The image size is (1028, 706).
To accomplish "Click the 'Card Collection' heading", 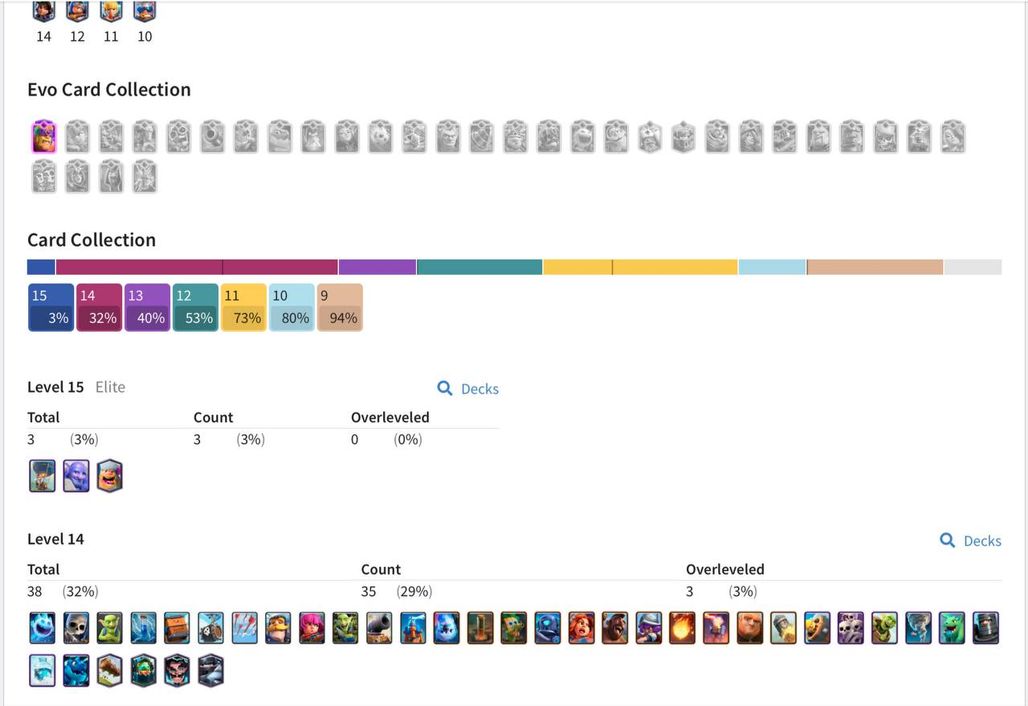I will click(x=92, y=240).
